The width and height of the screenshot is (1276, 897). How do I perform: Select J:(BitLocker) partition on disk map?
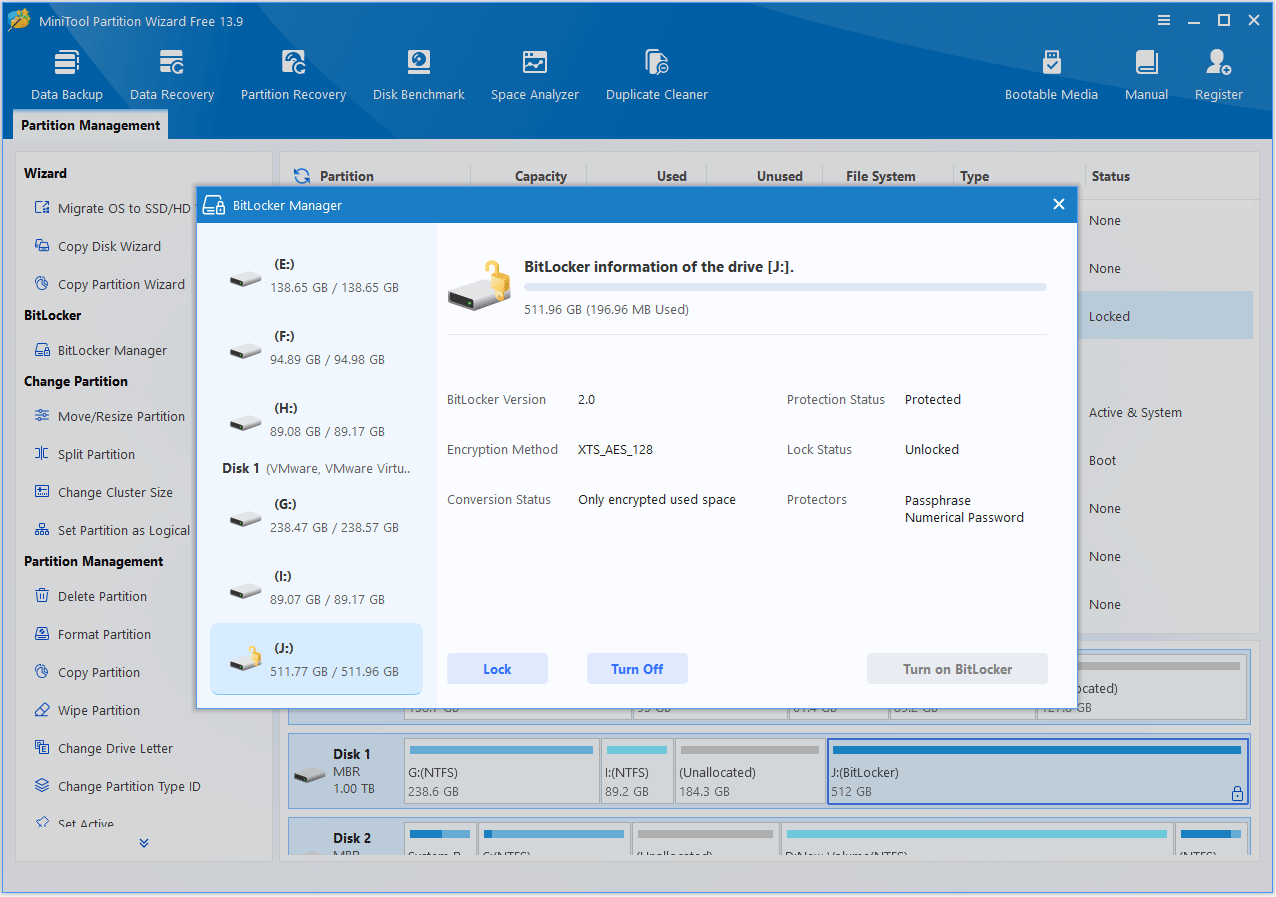1038,771
